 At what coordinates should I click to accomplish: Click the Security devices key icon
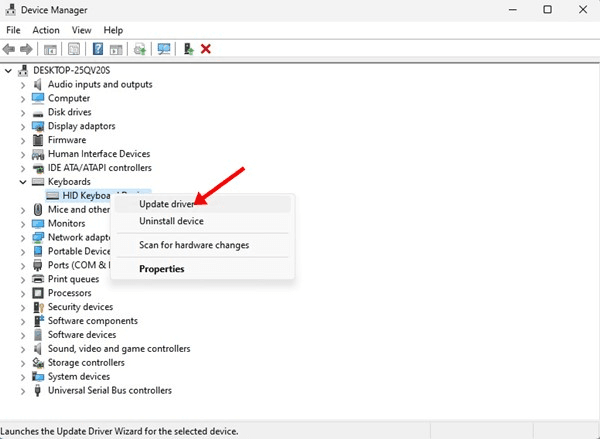pos(38,307)
